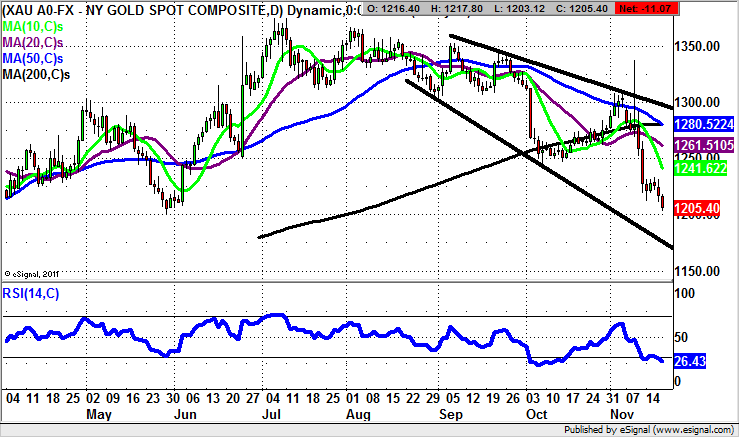This screenshot has width=739, height=437.
Task: Click the purple 1261.5105 price tag
Action: click(x=703, y=146)
